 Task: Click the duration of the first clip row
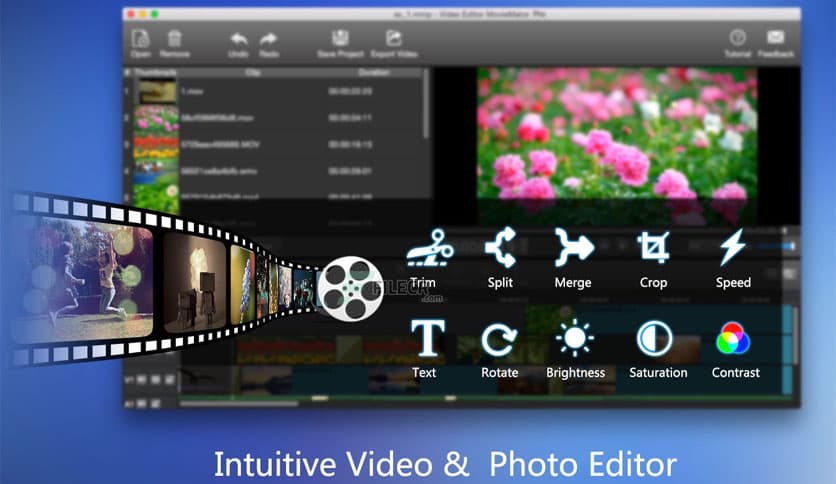coord(350,92)
